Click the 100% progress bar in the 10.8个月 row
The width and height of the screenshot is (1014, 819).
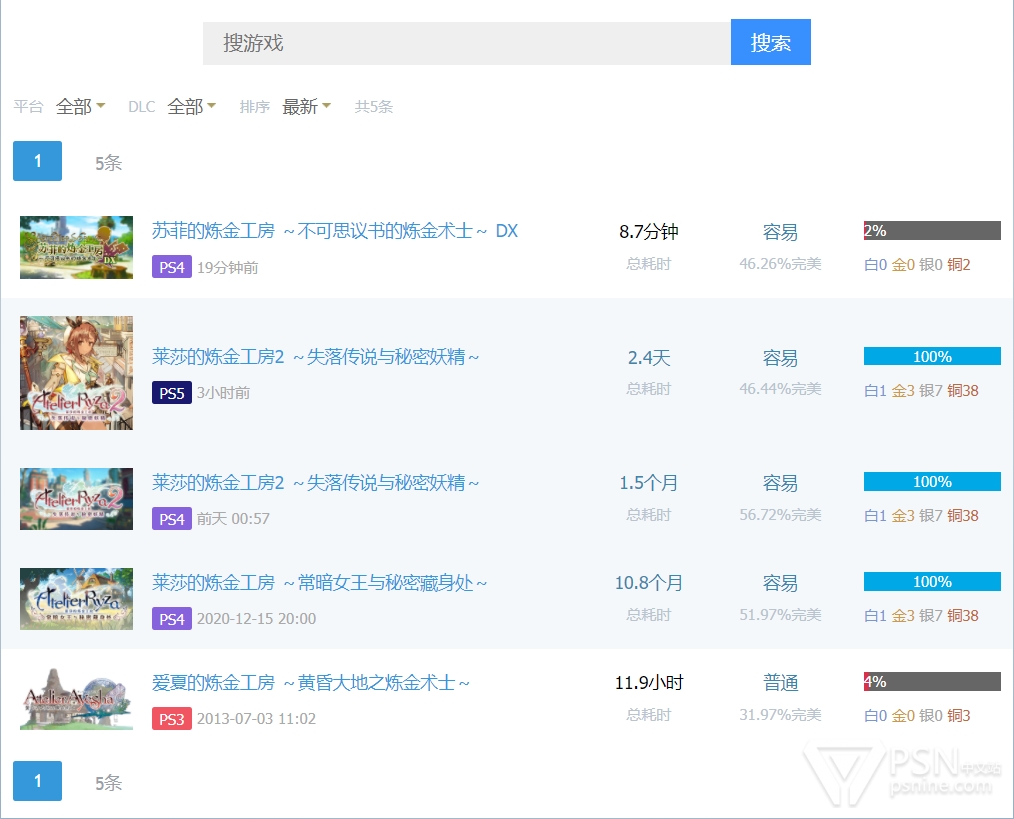[932, 582]
